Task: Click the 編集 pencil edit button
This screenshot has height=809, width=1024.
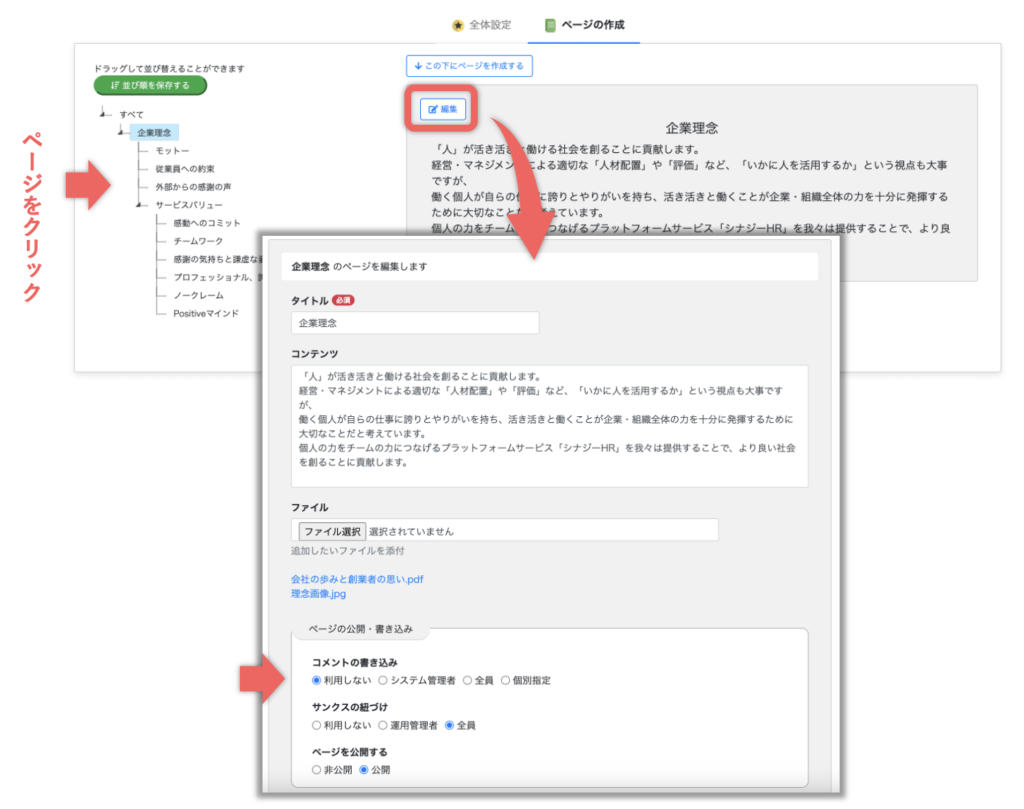Action: 443,108
